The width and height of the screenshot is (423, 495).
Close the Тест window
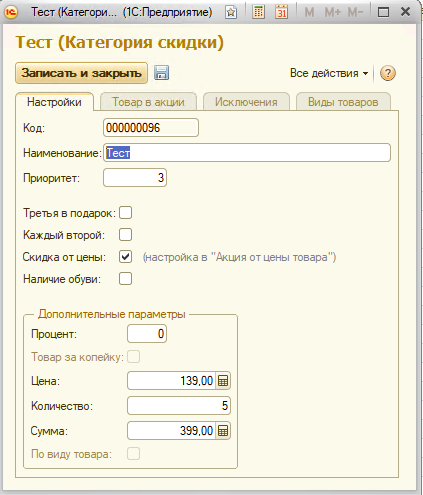tap(406, 12)
